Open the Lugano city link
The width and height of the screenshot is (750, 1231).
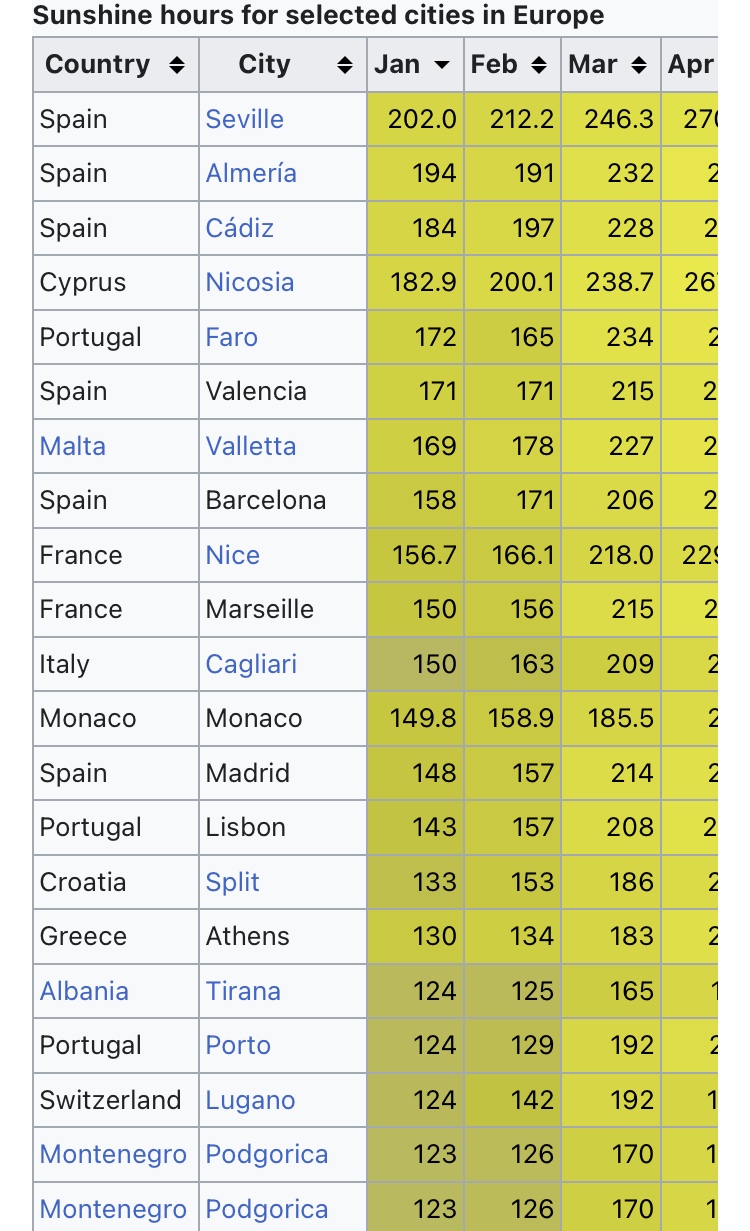250,1100
